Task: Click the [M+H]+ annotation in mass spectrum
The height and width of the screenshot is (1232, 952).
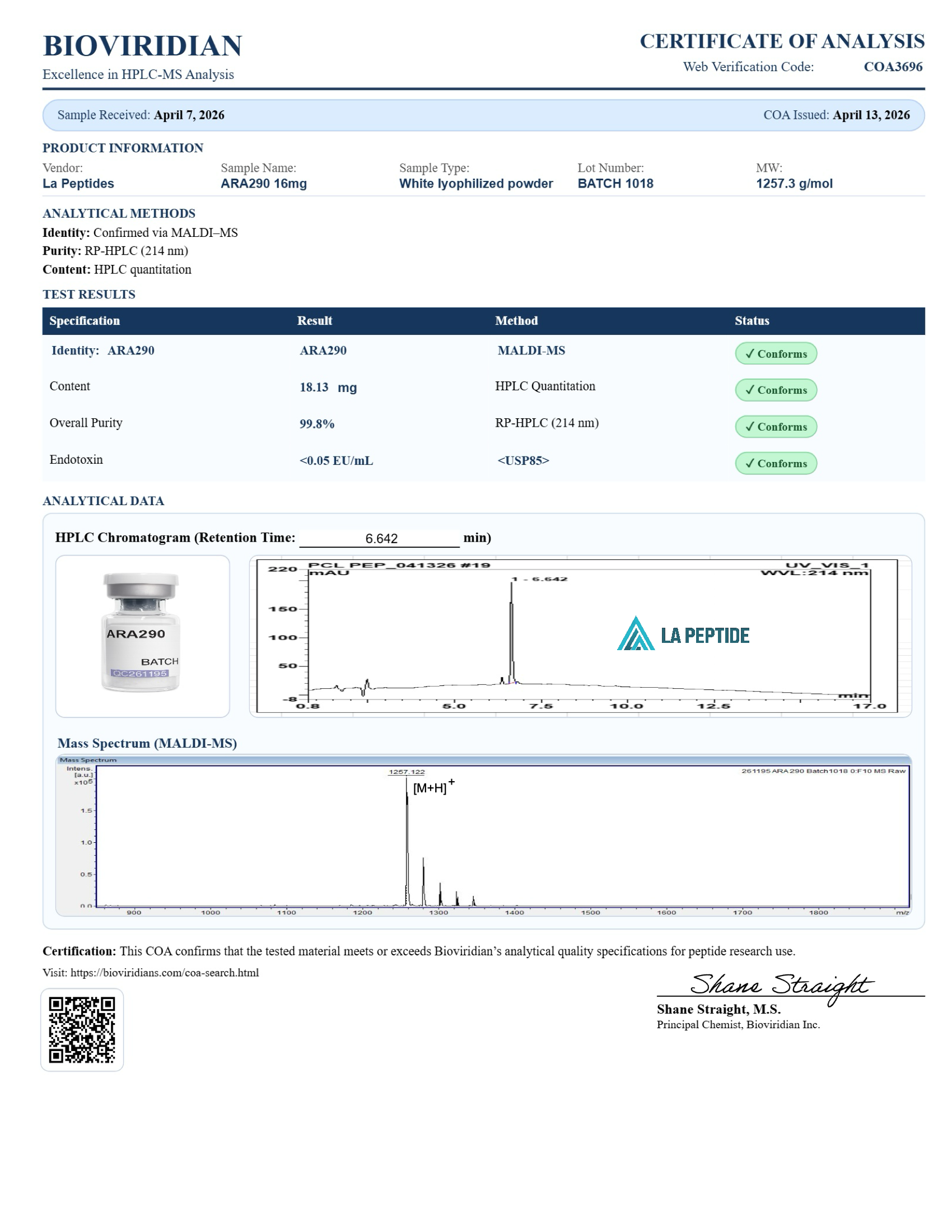Action: (432, 787)
